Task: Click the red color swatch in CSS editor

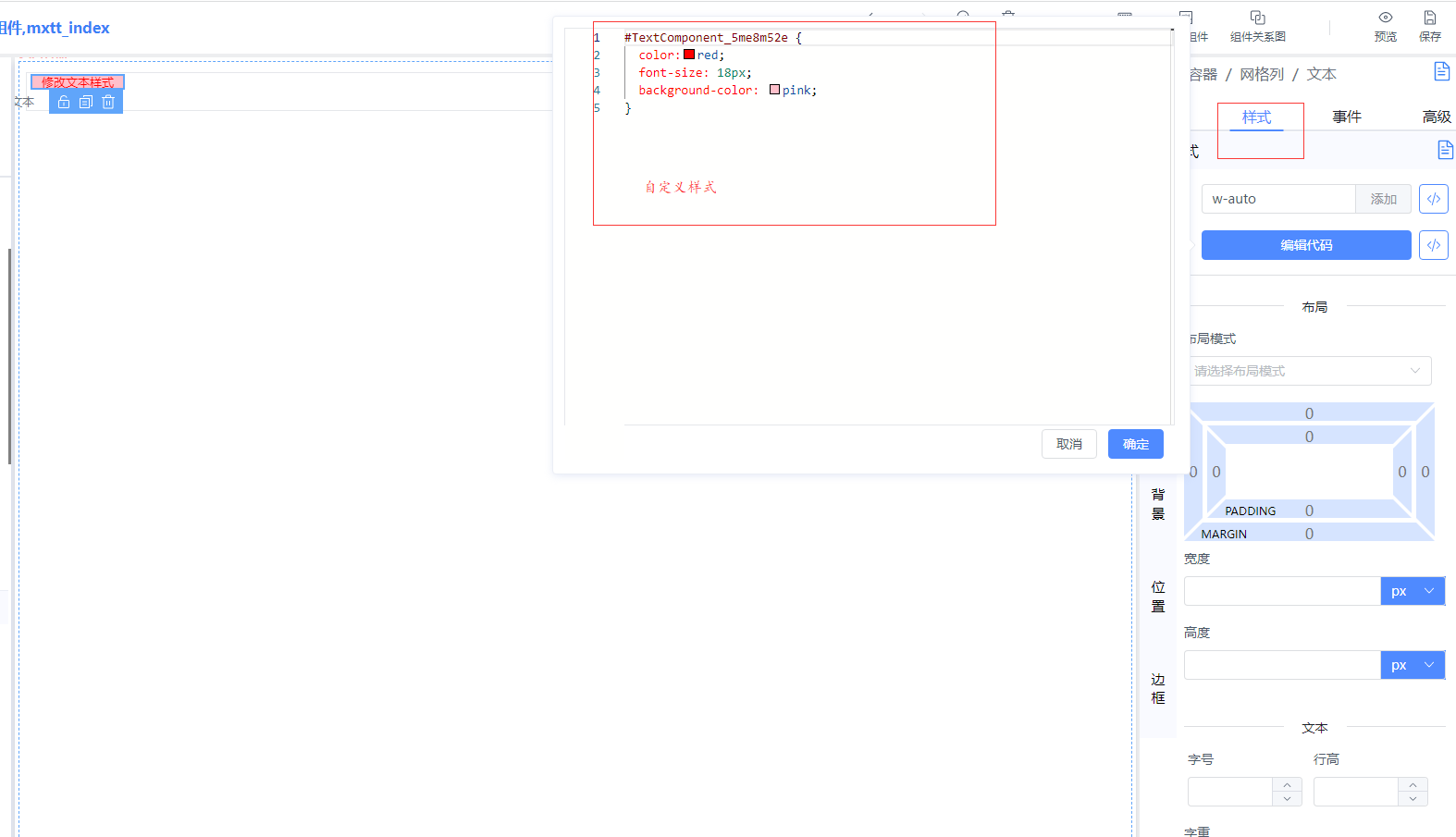Action: pyautogui.click(x=689, y=55)
